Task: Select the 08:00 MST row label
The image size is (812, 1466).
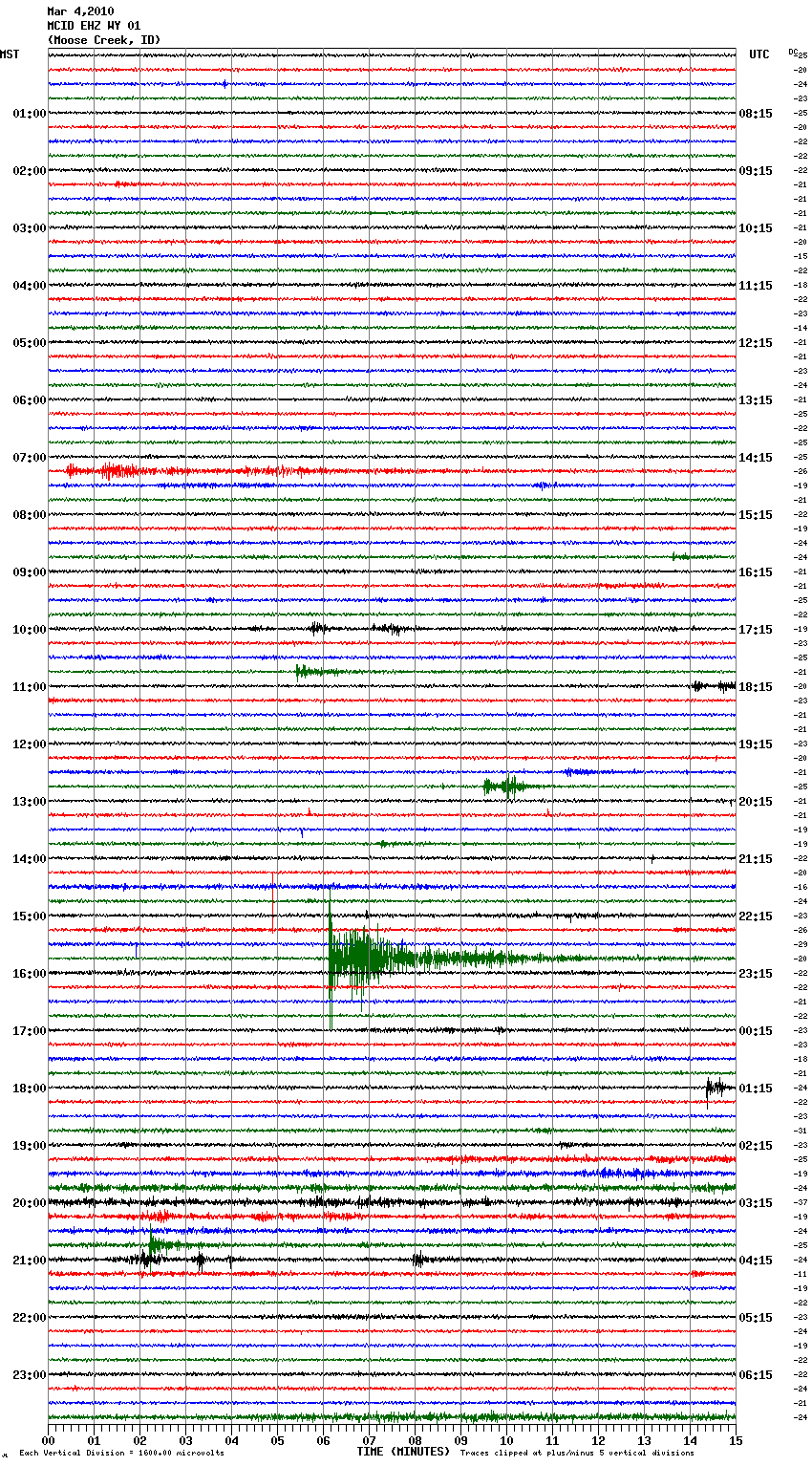Action: click(x=30, y=515)
